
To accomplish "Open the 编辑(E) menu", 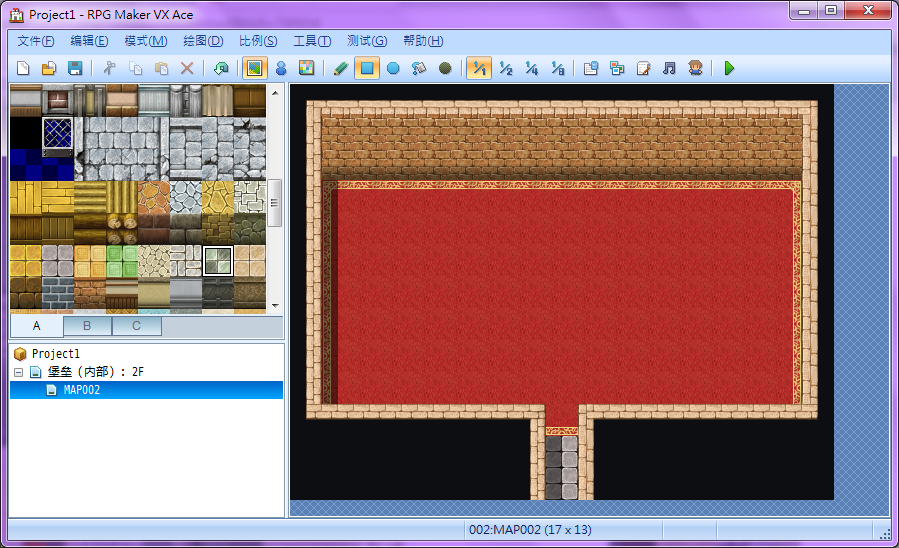I will click(89, 41).
